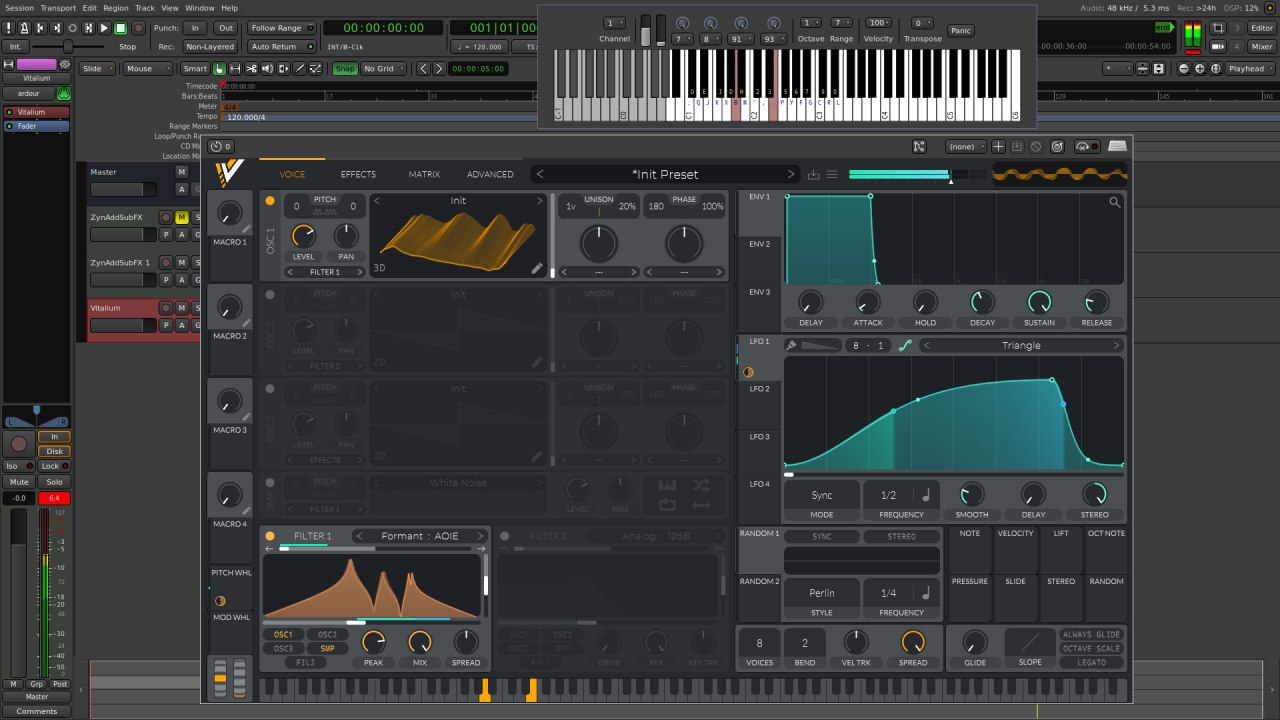Zoom out the Ardour timeline
Screen dimensions: 1280x720
[x=1184, y=69]
